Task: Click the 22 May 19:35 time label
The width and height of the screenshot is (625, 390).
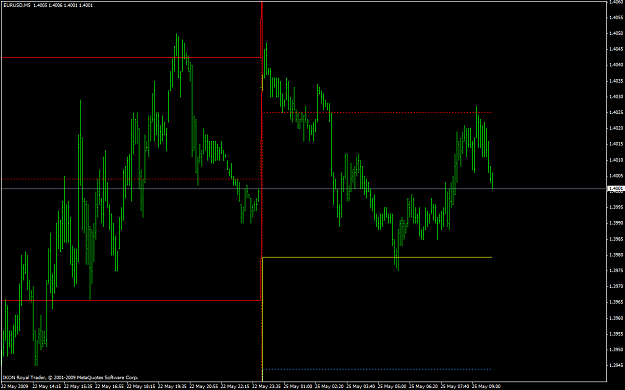Action: [x=172, y=386]
